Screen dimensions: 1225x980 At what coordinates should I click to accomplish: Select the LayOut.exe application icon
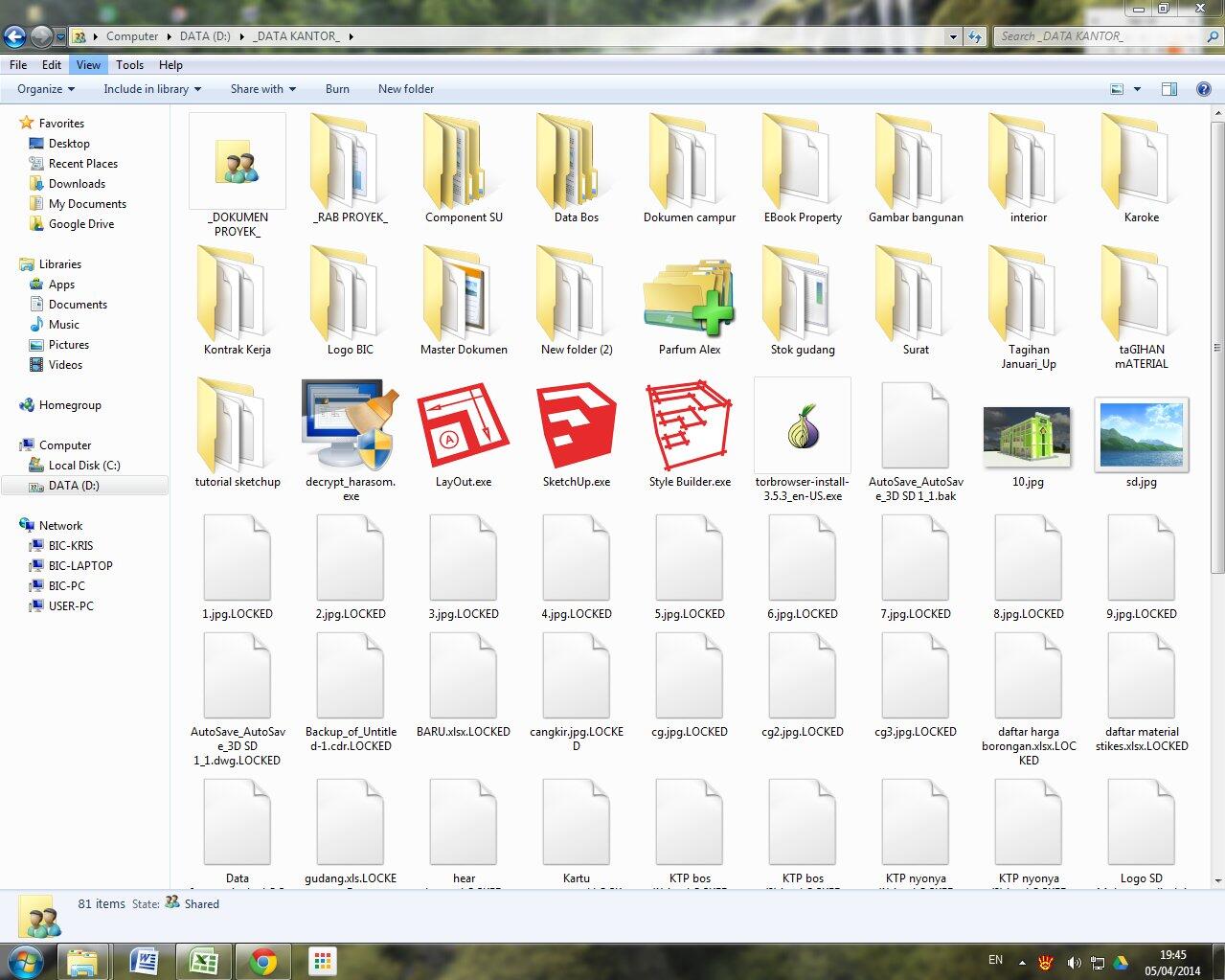463,428
